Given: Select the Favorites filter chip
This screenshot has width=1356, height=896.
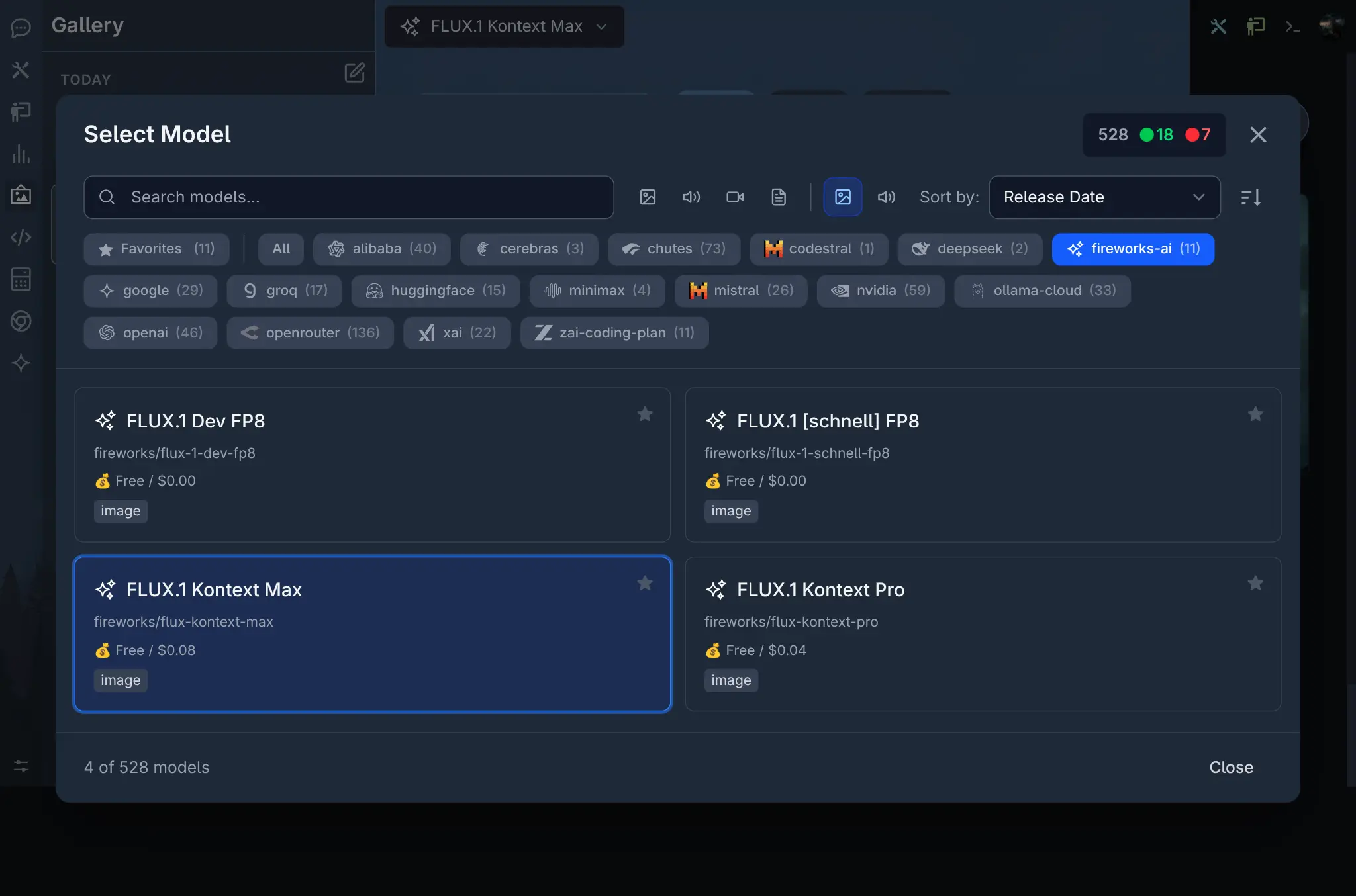Looking at the screenshot, I should point(157,249).
